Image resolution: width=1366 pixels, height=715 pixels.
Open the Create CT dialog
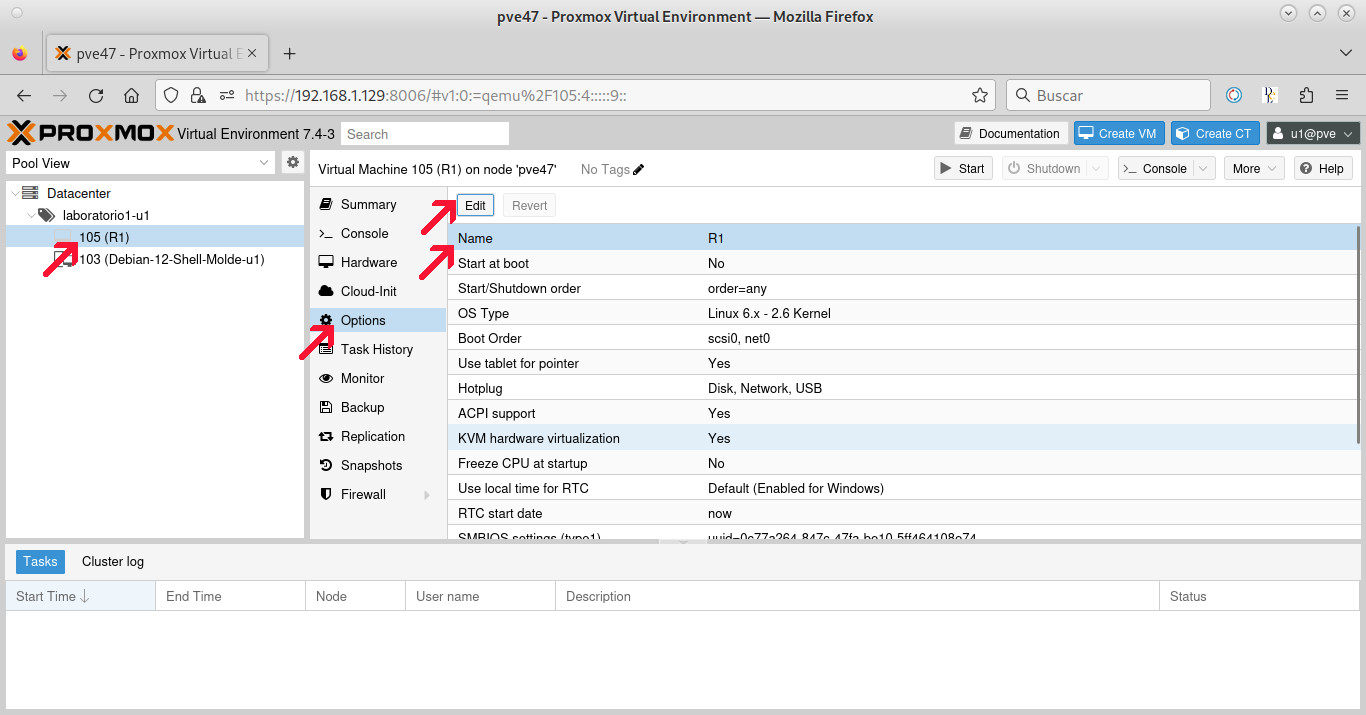(x=1215, y=133)
